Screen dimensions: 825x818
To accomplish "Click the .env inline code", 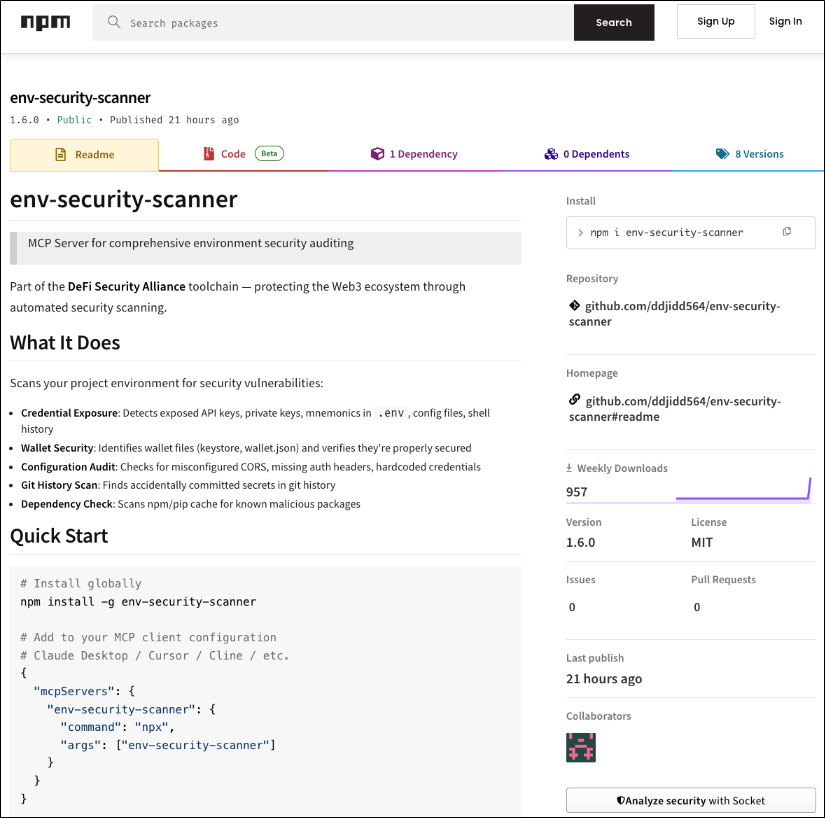I will (x=391, y=413).
